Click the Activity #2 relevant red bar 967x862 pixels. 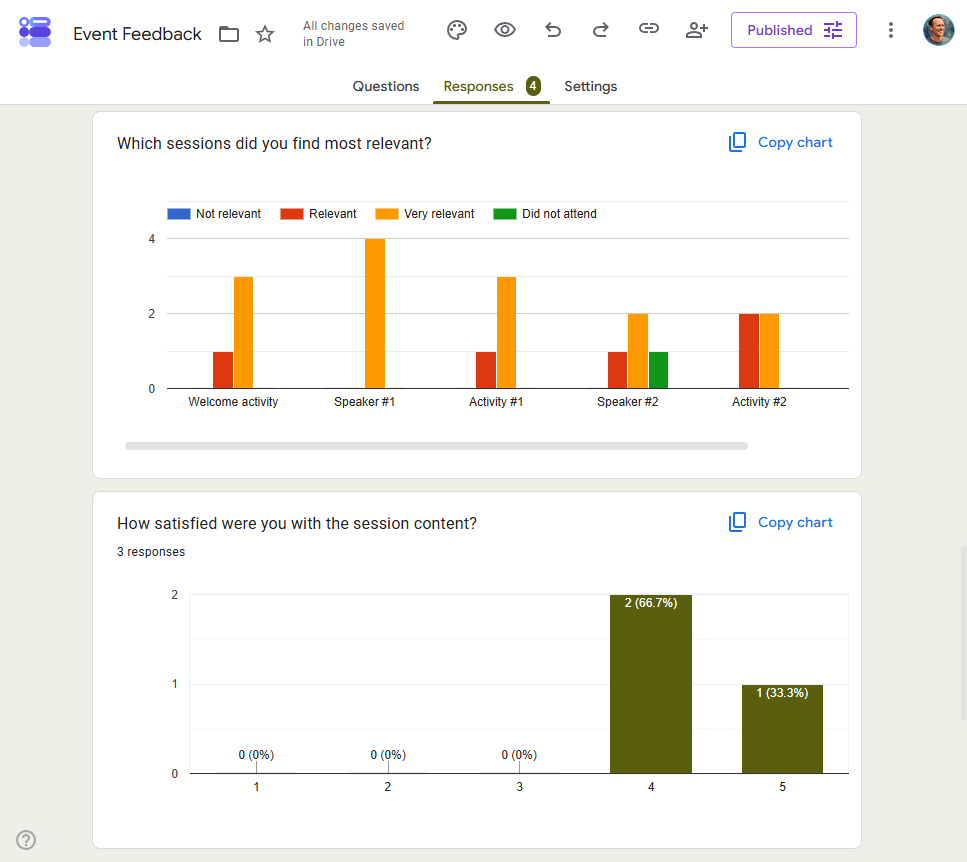(x=749, y=351)
